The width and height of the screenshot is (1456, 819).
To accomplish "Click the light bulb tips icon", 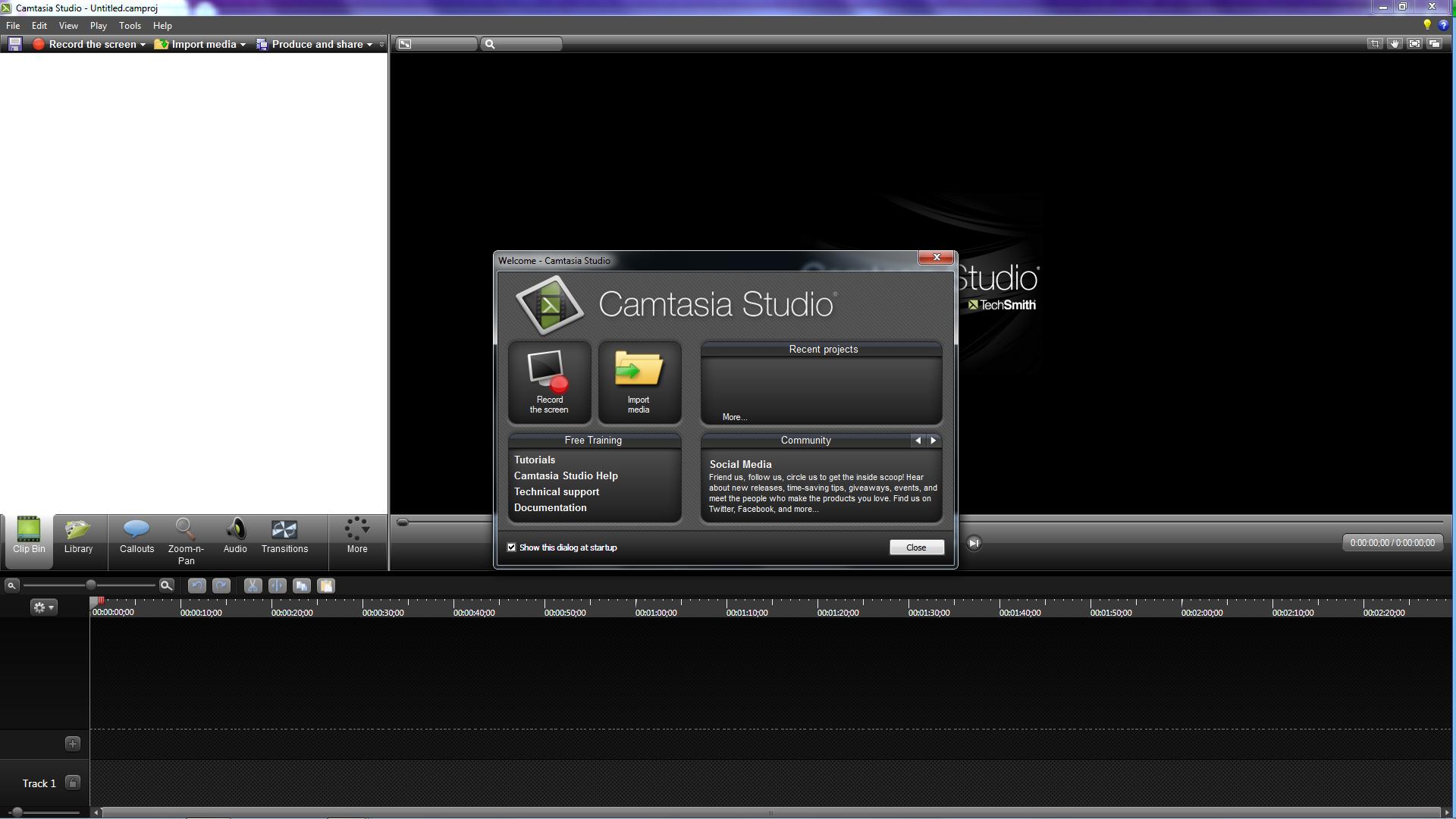I will 1427,25.
